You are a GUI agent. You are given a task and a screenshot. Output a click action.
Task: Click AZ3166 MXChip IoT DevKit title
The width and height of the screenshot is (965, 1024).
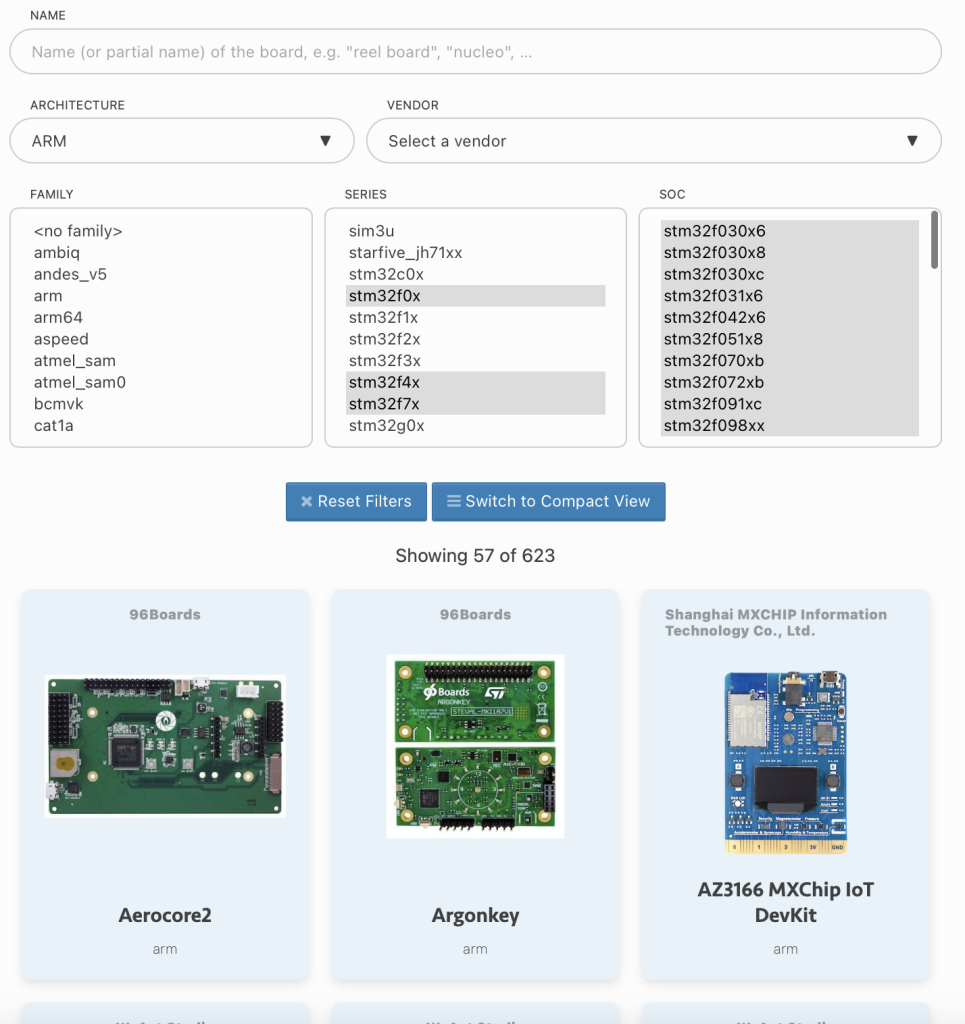(785, 902)
